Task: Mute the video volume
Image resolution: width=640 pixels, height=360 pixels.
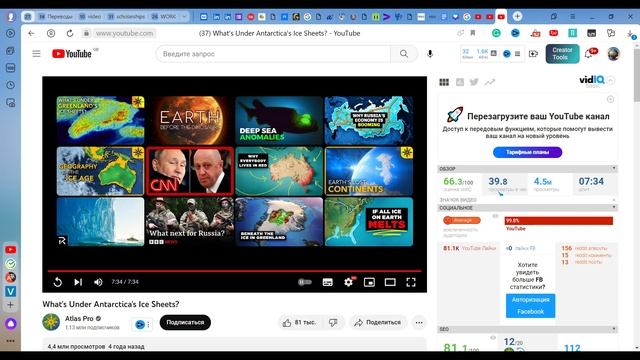Action: pos(98,282)
